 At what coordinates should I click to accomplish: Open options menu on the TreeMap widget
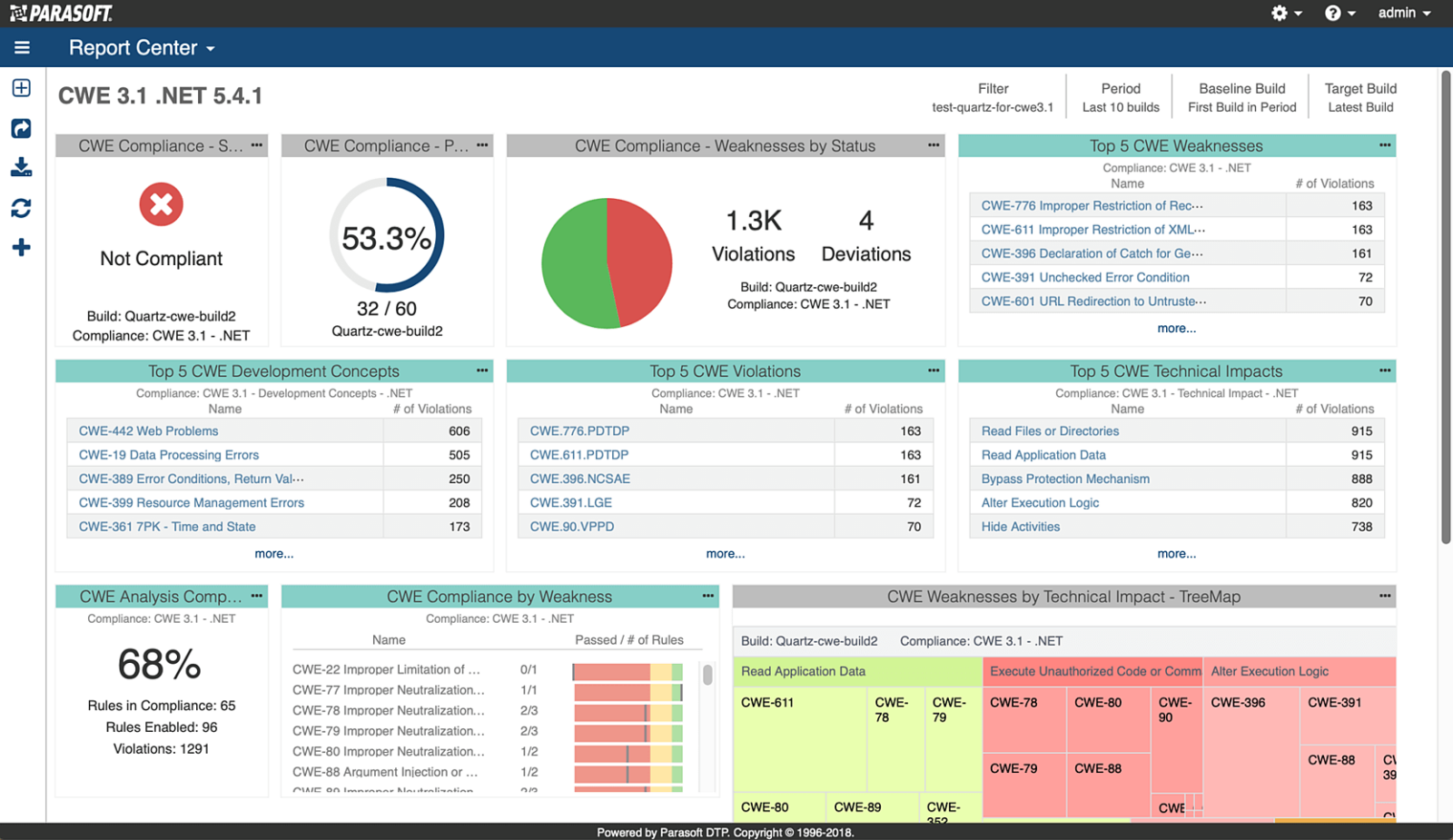(1384, 597)
